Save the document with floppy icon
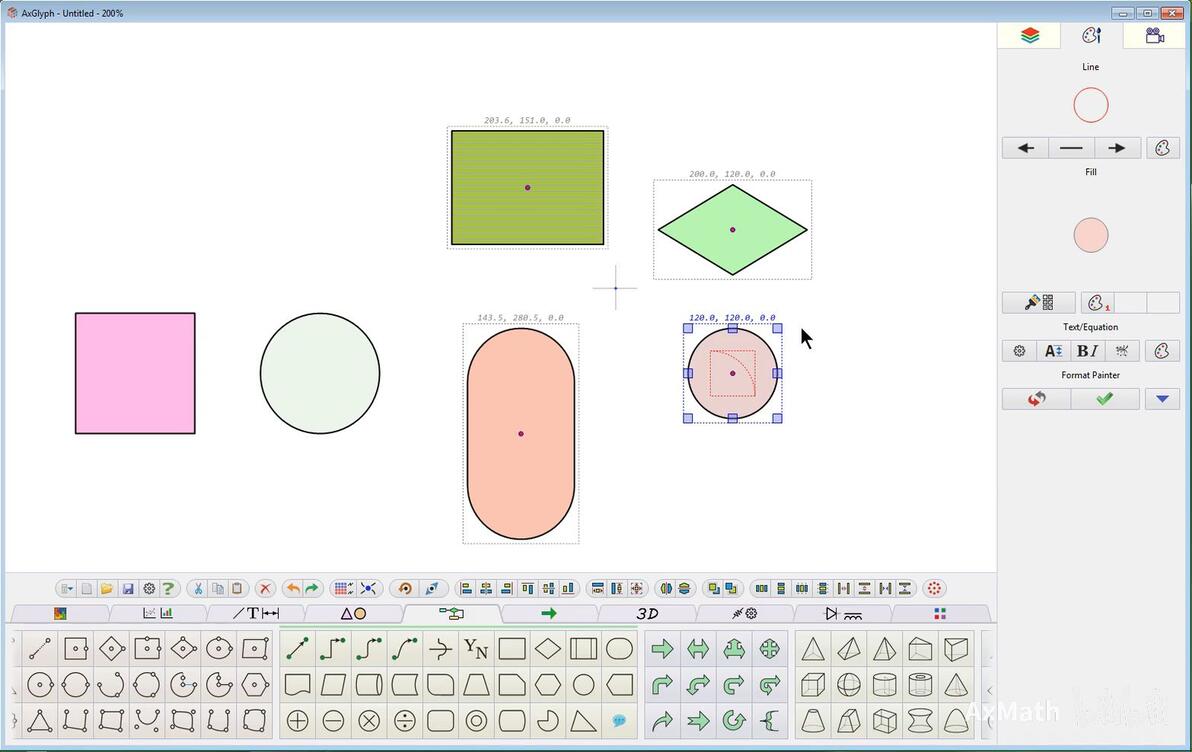This screenshot has height=752, width=1192. [x=128, y=589]
